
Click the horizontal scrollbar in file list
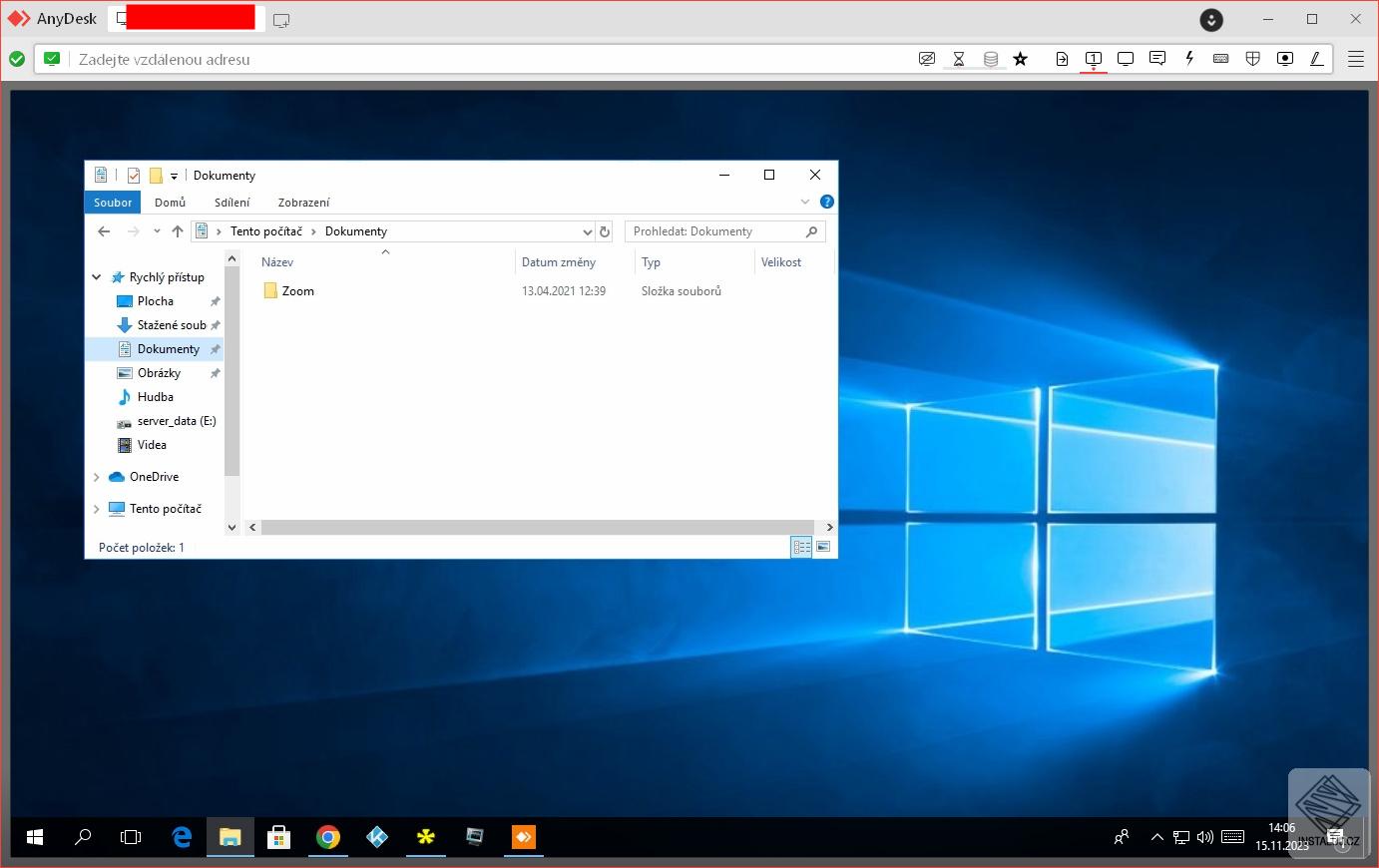539,527
